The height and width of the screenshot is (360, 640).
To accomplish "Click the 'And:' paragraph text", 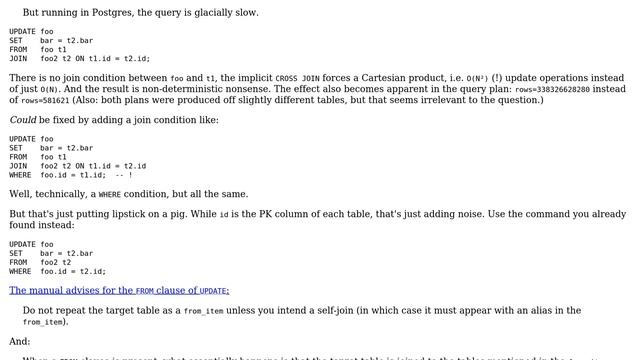I will (20, 342).
